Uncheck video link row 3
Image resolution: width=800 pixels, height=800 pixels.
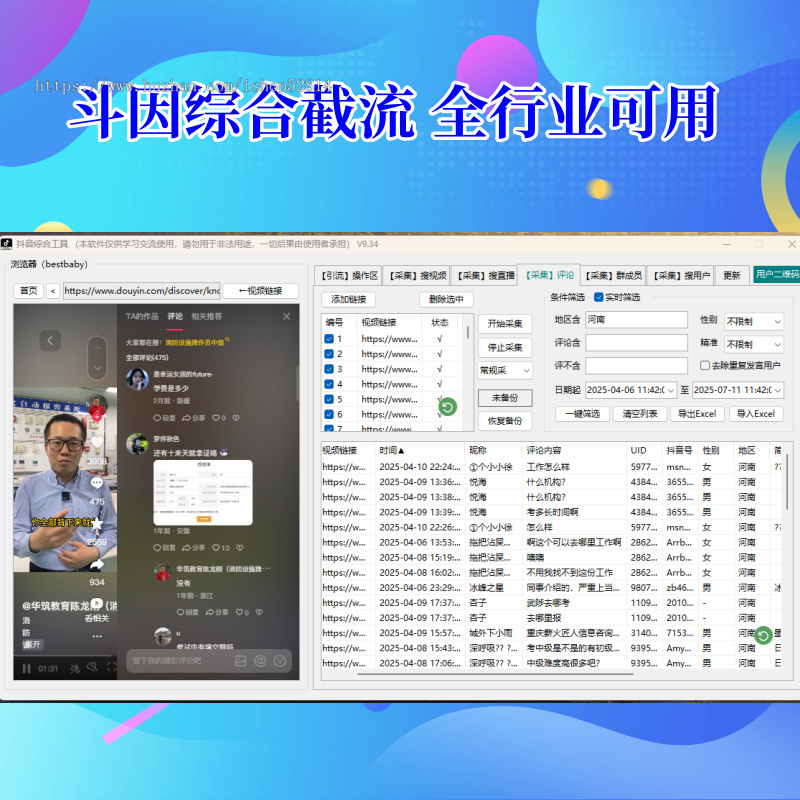(329, 369)
